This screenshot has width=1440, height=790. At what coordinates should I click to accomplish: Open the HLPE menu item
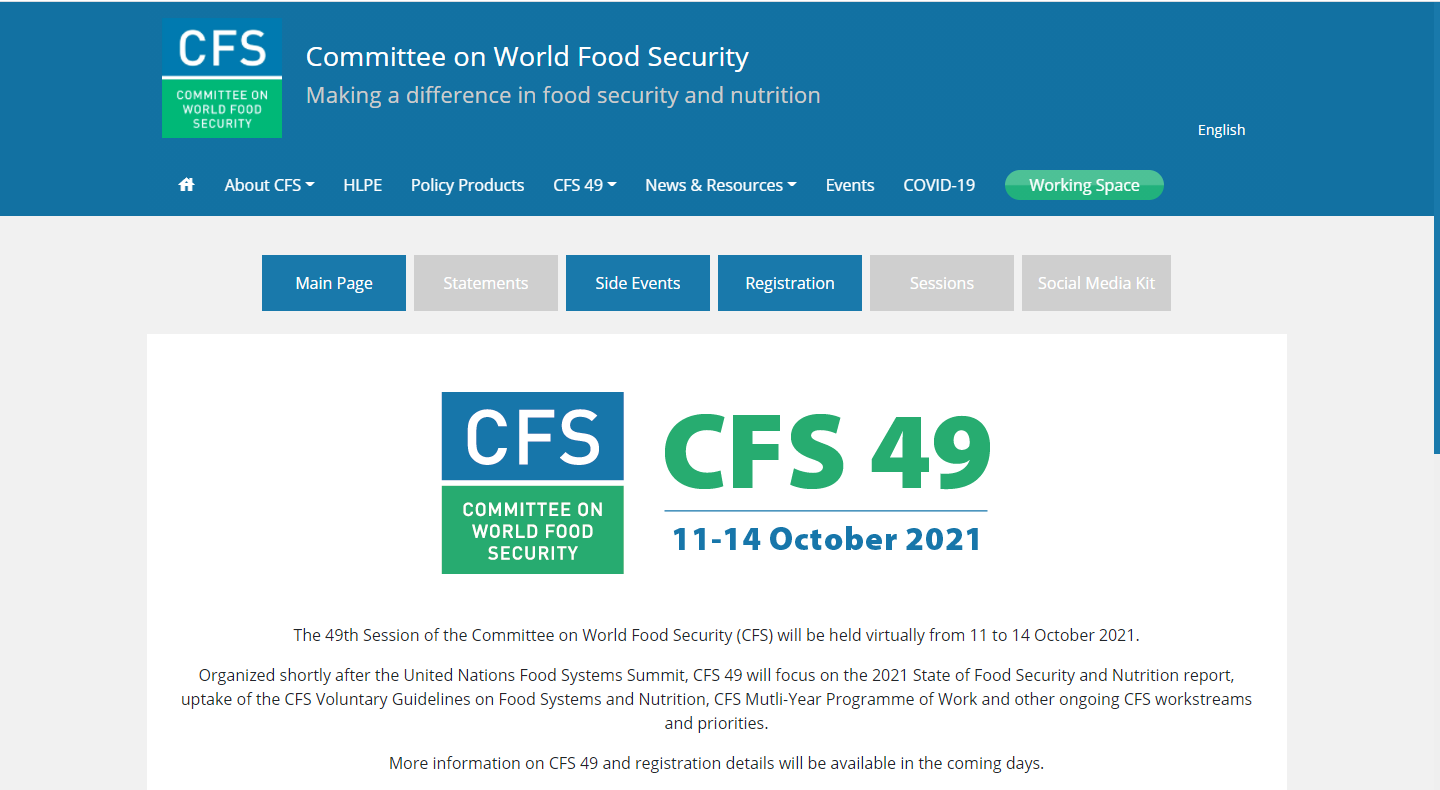point(362,185)
